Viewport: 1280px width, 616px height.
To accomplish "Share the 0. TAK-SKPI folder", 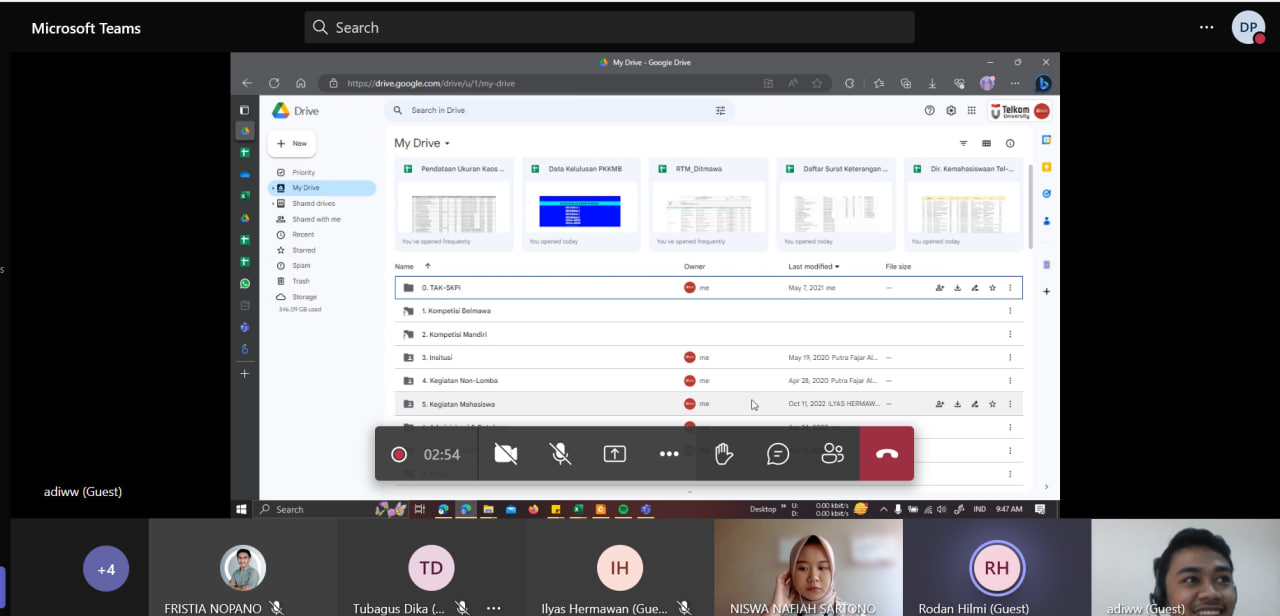I will point(940,288).
